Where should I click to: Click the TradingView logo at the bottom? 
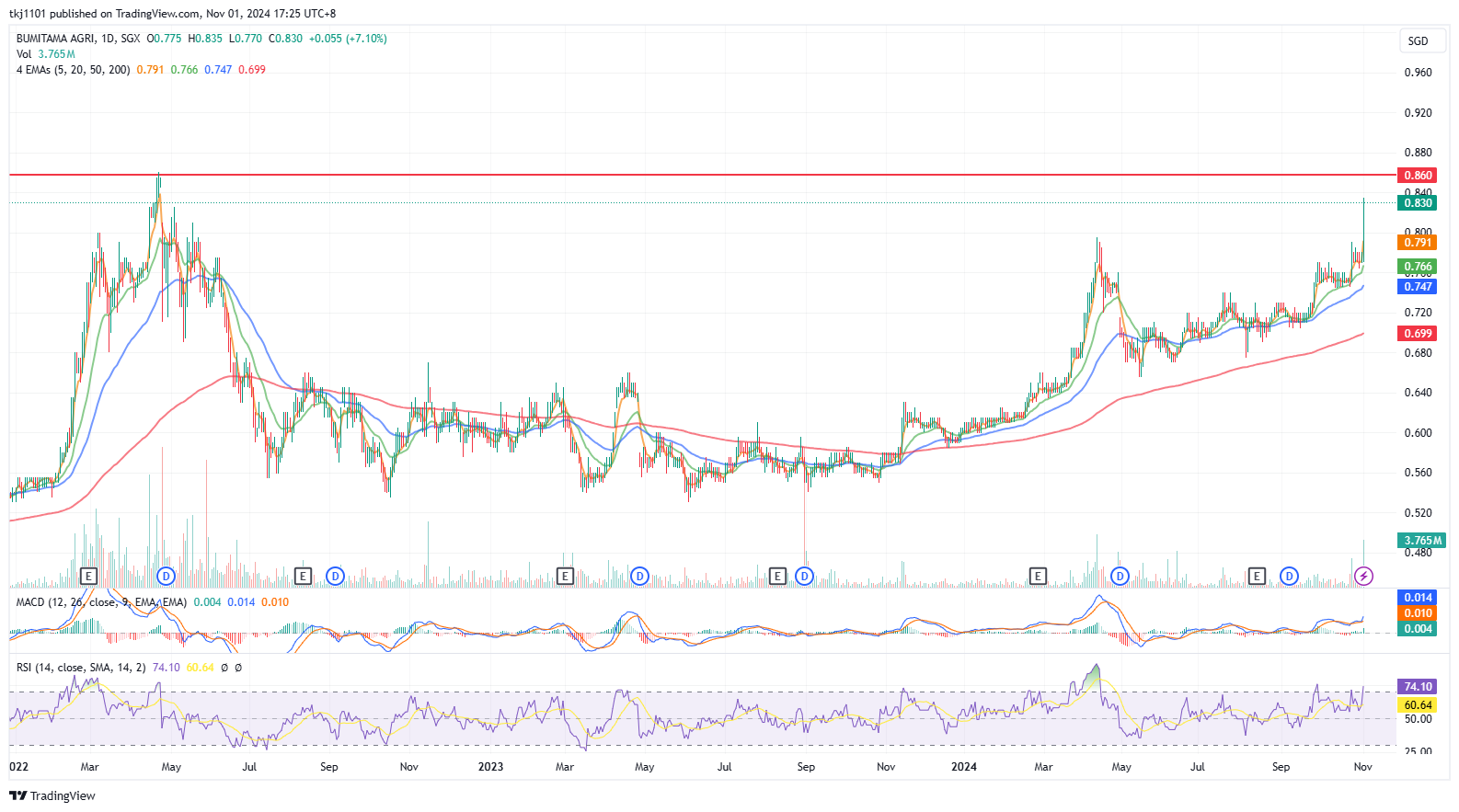tap(52, 796)
